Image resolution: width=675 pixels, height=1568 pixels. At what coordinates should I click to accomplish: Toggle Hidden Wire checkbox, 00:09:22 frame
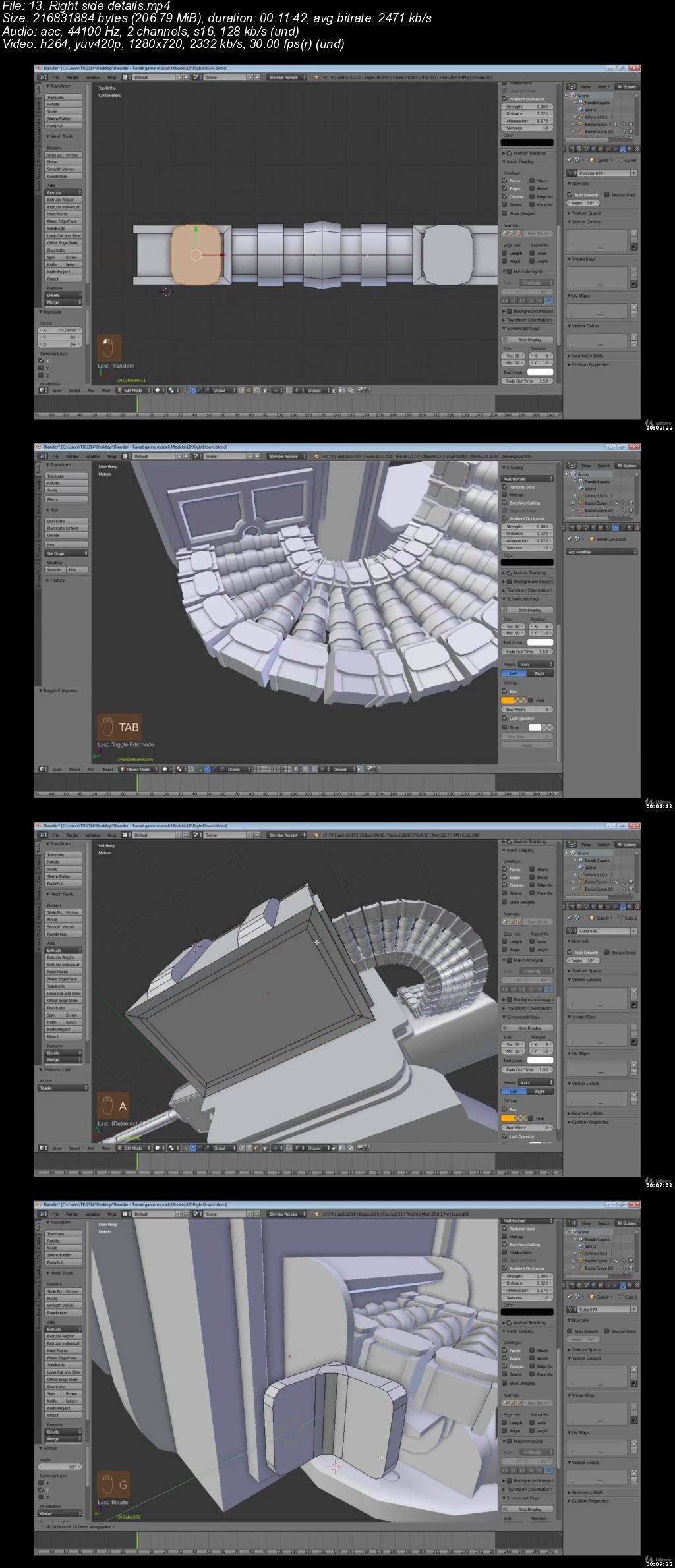[x=505, y=1252]
